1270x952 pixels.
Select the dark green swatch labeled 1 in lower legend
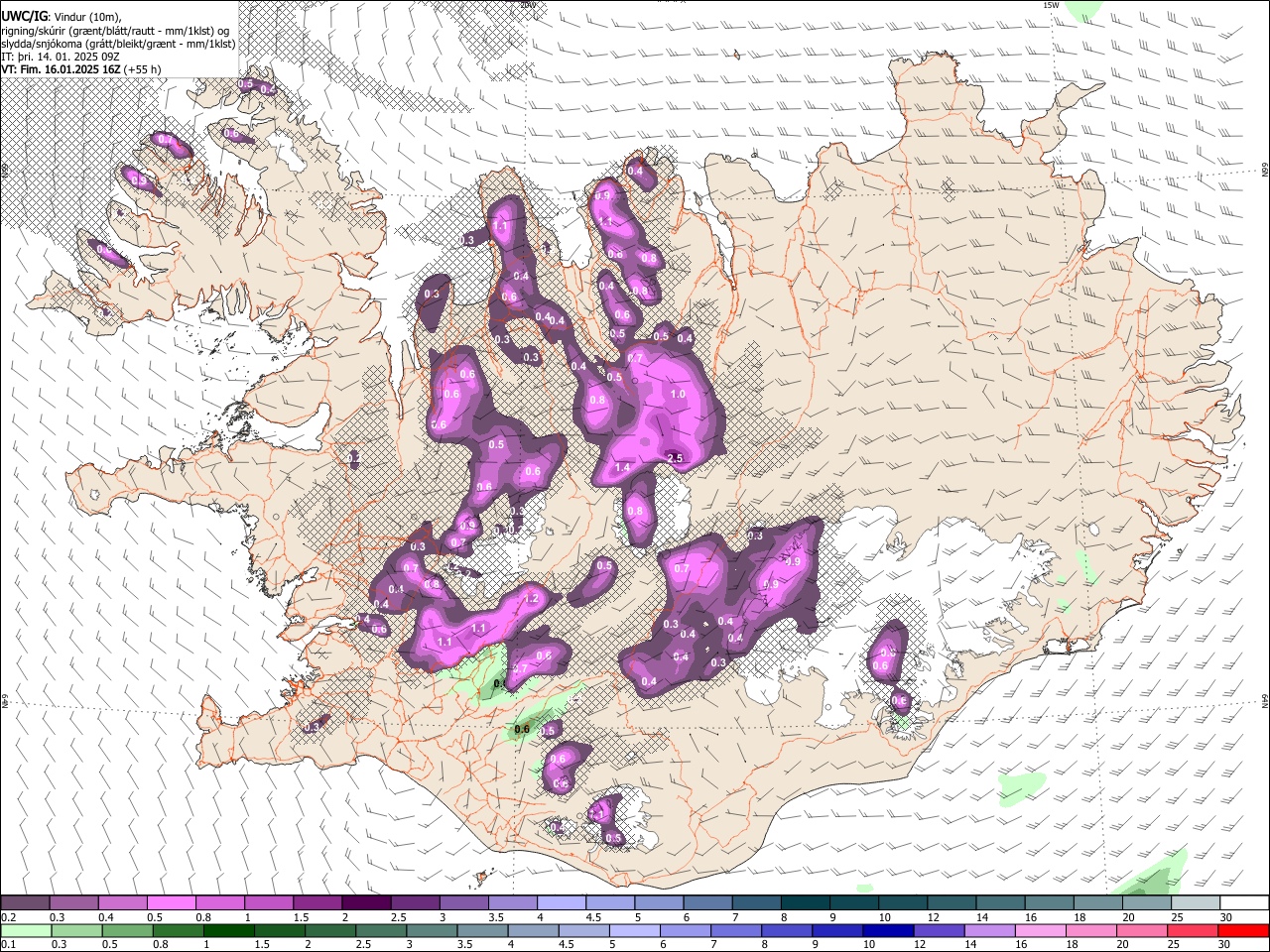(229, 931)
